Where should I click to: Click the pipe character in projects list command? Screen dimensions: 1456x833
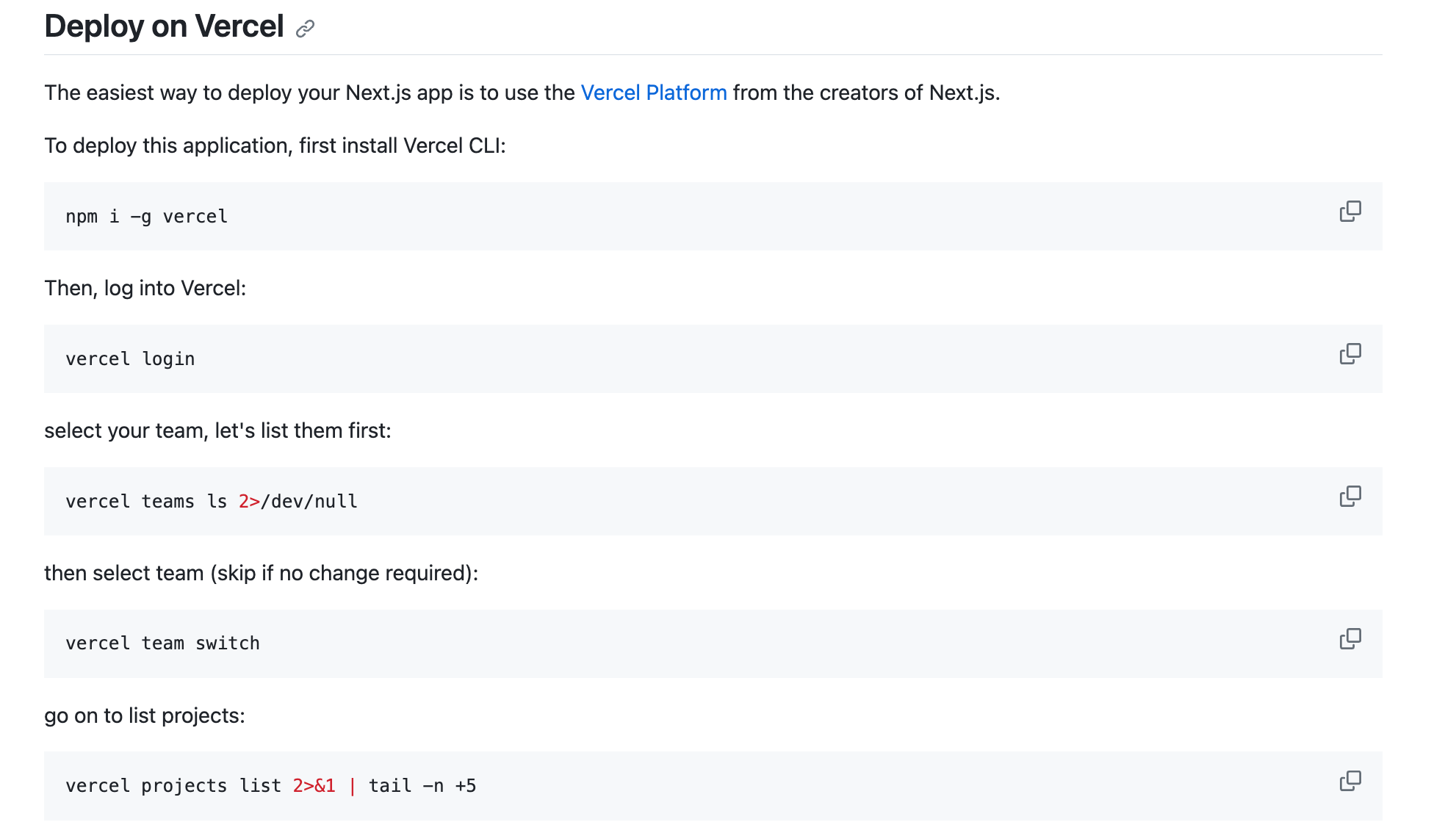[x=353, y=785]
